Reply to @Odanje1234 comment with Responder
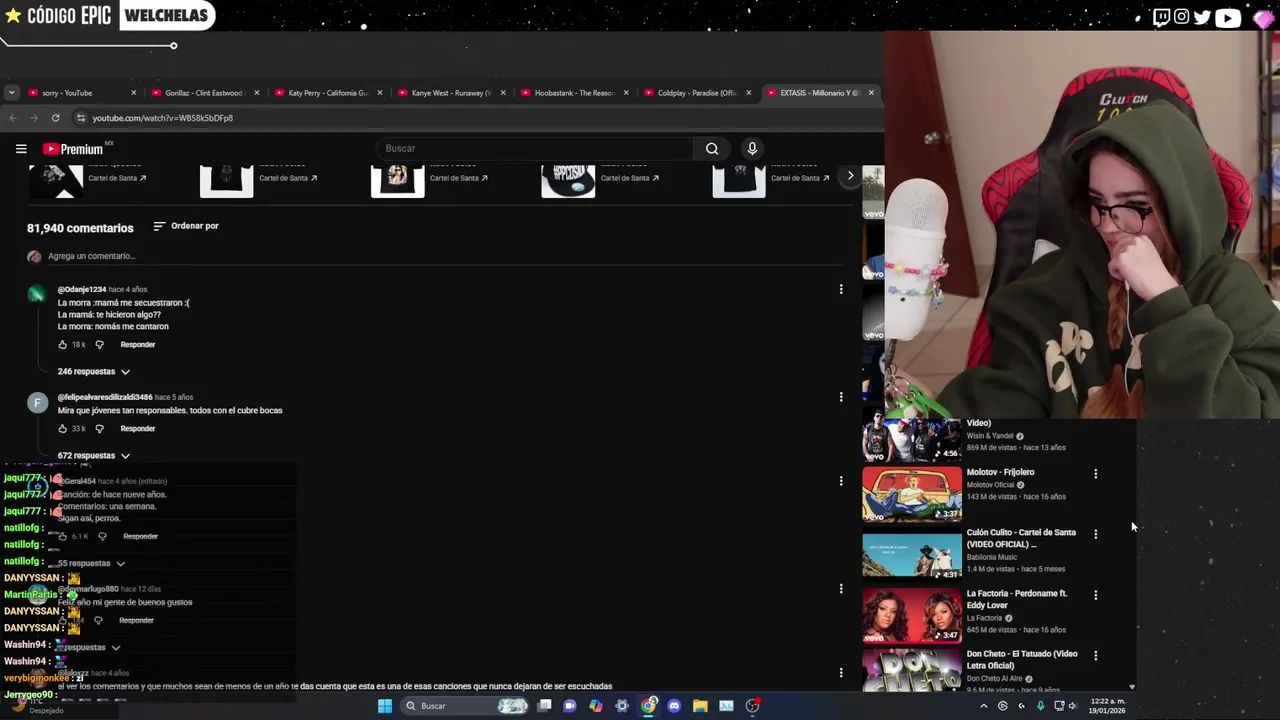Image resolution: width=1280 pixels, height=720 pixels. [138, 345]
